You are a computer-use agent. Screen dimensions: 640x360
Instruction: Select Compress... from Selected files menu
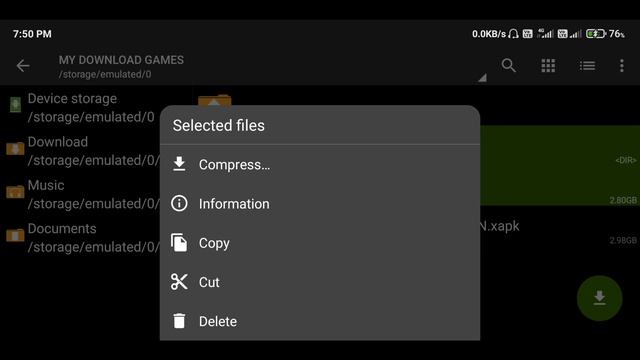[320, 164]
